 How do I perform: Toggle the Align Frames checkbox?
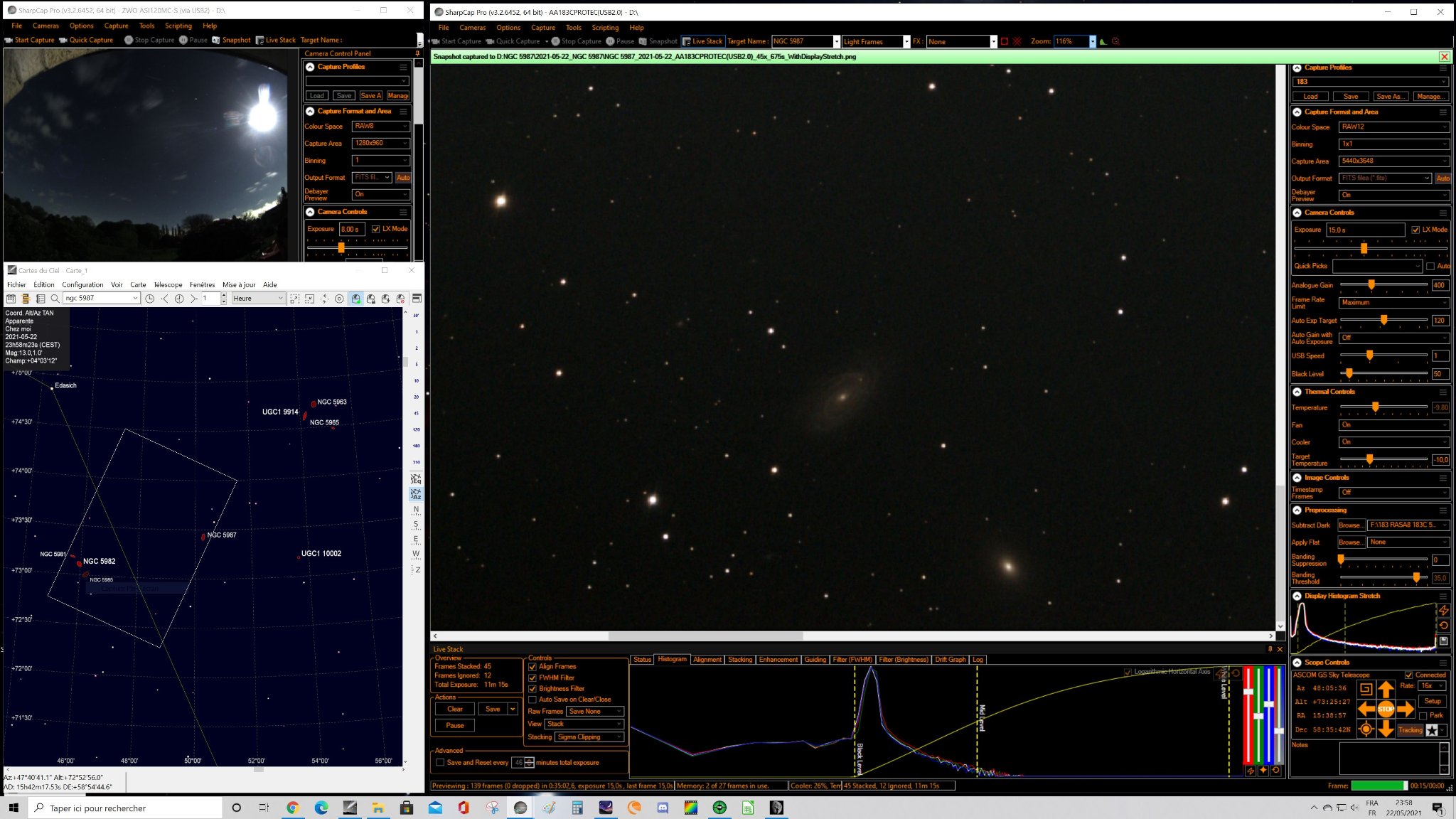pyautogui.click(x=532, y=667)
